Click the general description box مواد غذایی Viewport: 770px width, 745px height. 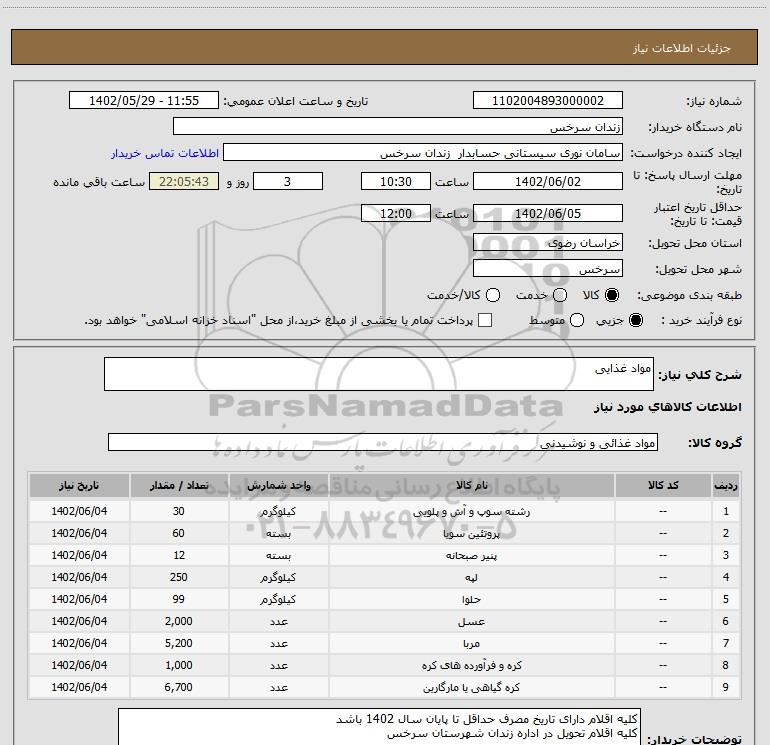click(379, 374)
